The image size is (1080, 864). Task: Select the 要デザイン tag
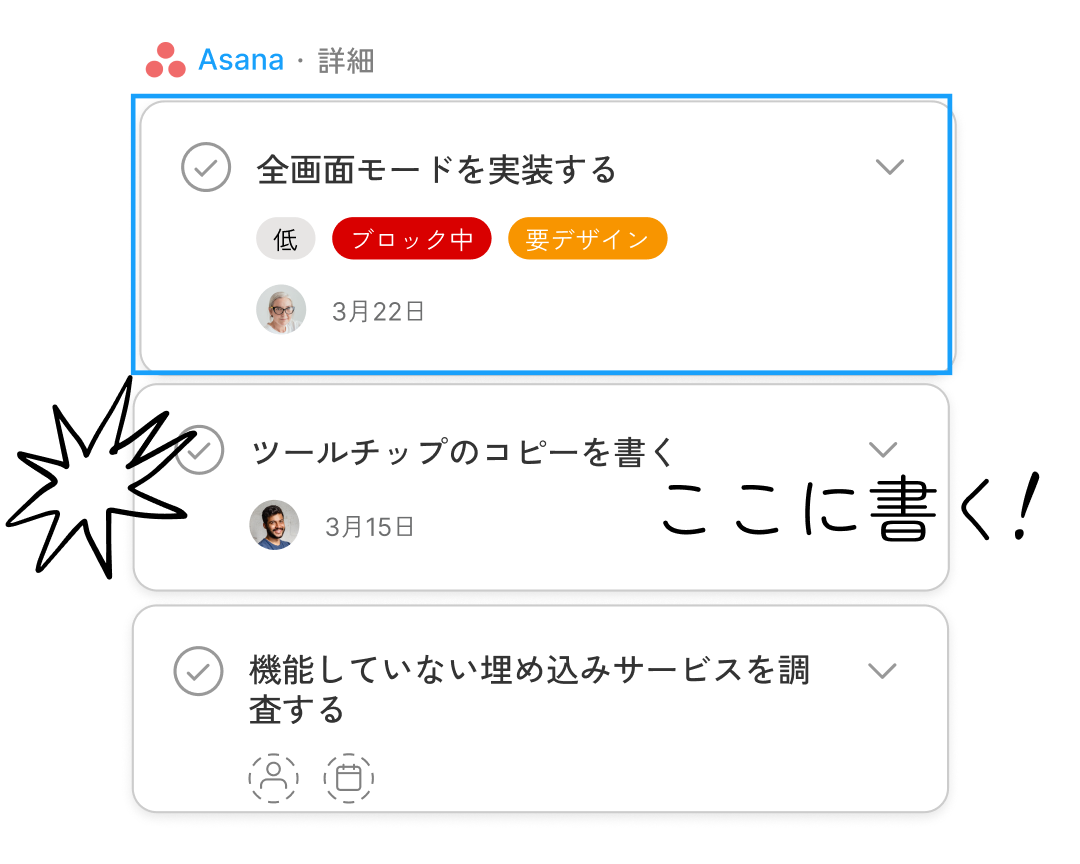pyautogui.click(x=587, y=238)
